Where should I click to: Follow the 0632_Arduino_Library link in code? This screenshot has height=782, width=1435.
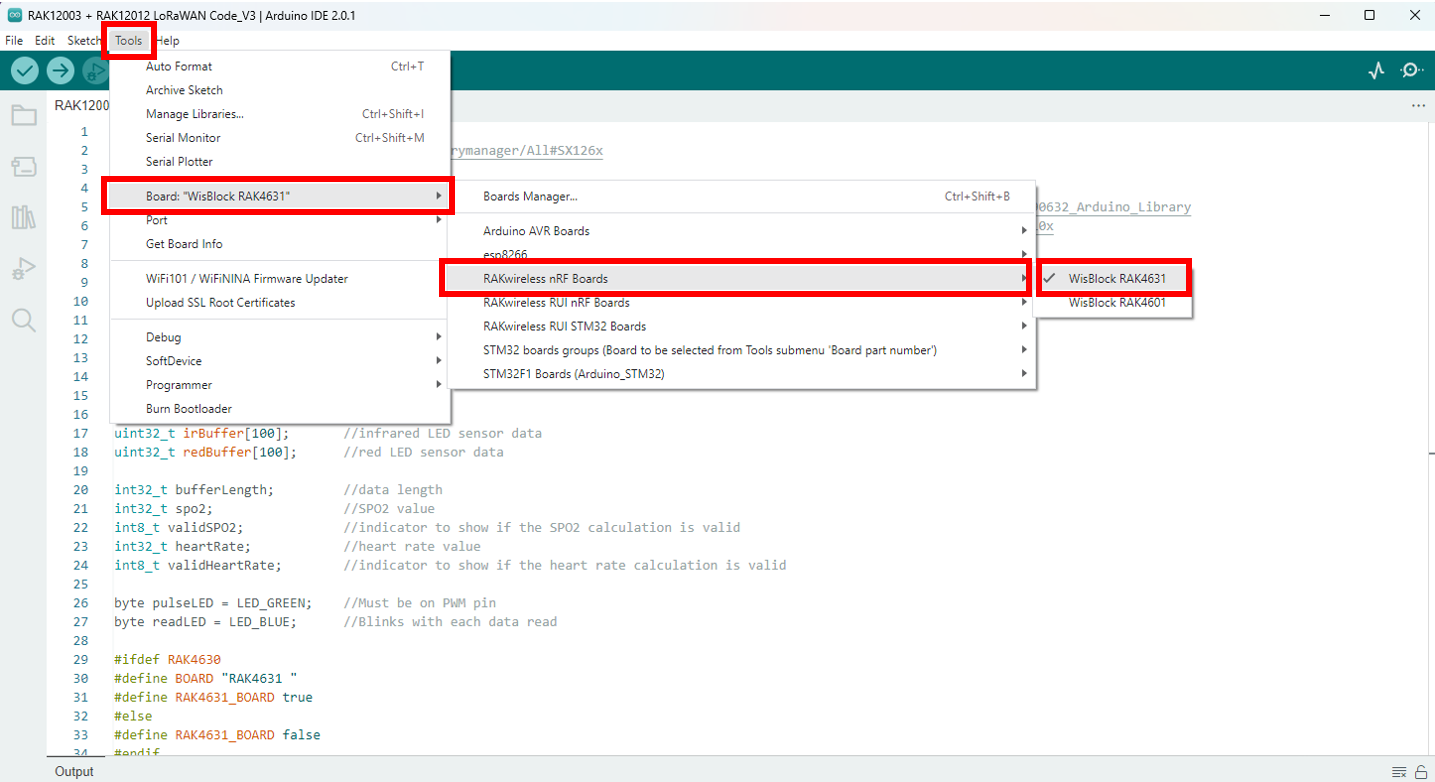coord(1113,207)
